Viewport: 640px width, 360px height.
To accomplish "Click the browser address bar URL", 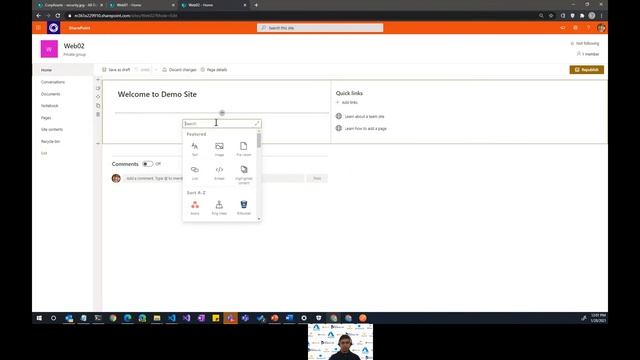I will point(126,16).
